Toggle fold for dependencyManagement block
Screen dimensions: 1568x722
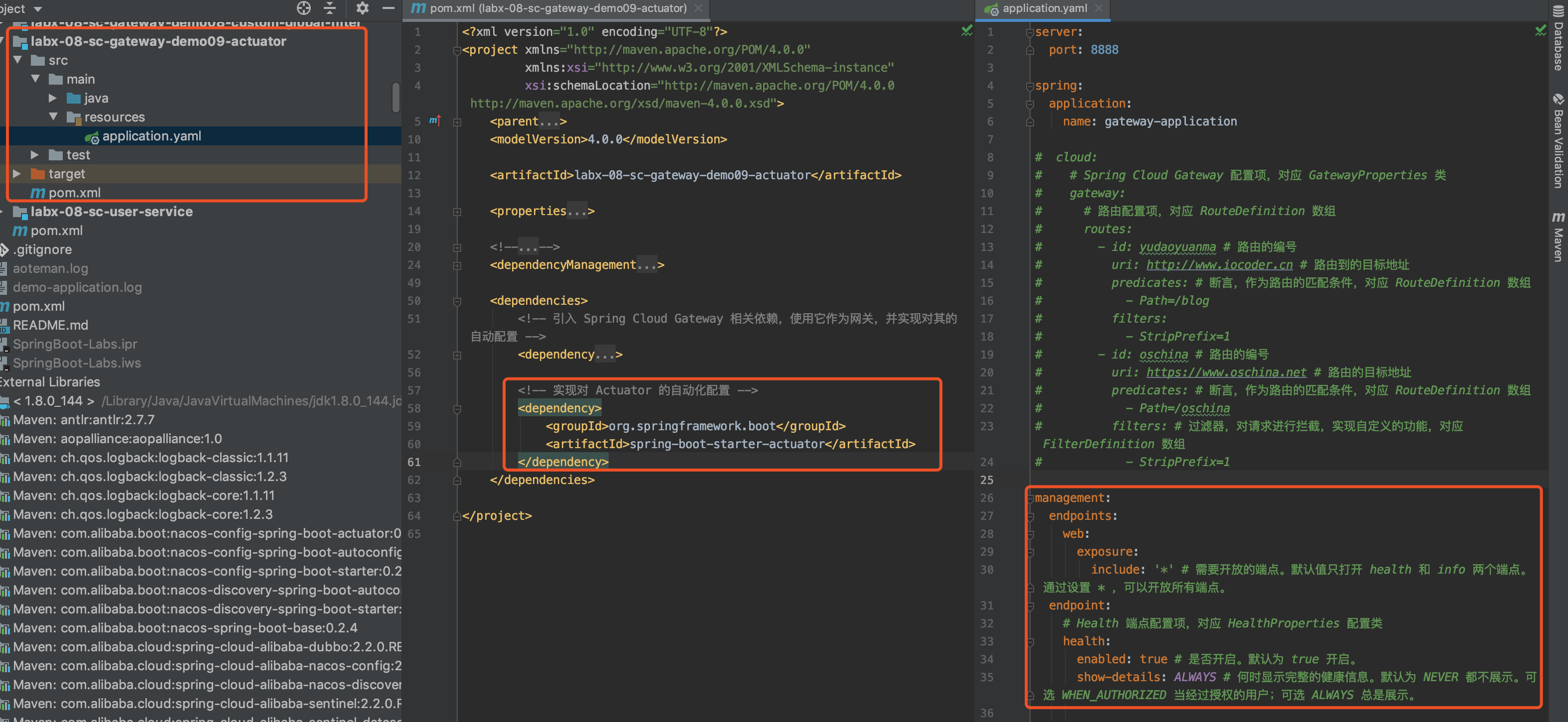pyautogui.click(x=457, y=265)
